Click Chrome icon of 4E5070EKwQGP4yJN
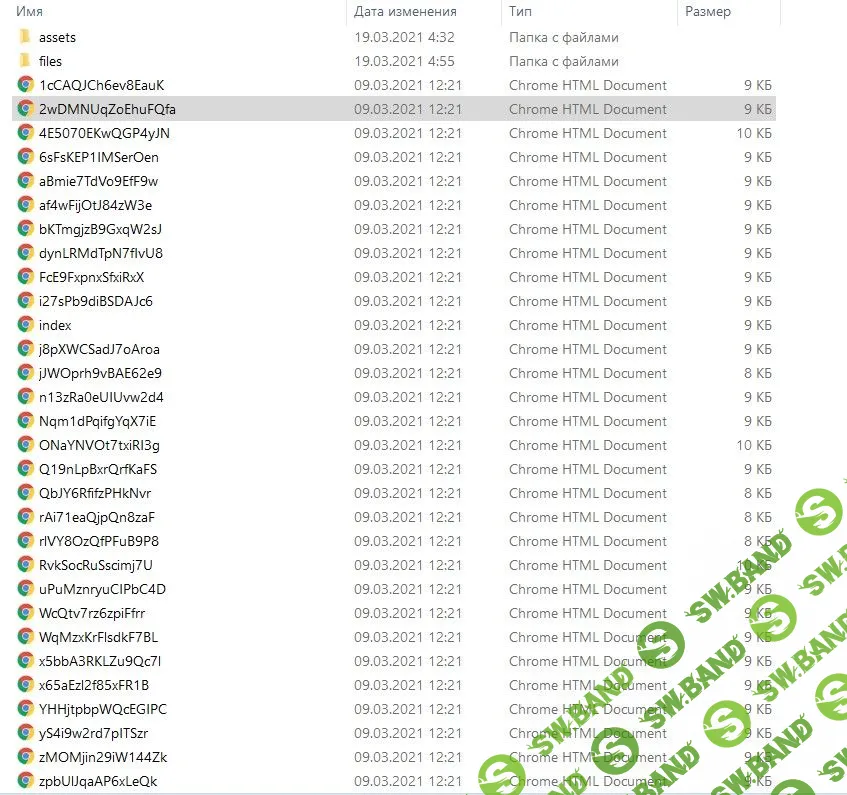Screen dimensions: 847x795 click(26, 133)
